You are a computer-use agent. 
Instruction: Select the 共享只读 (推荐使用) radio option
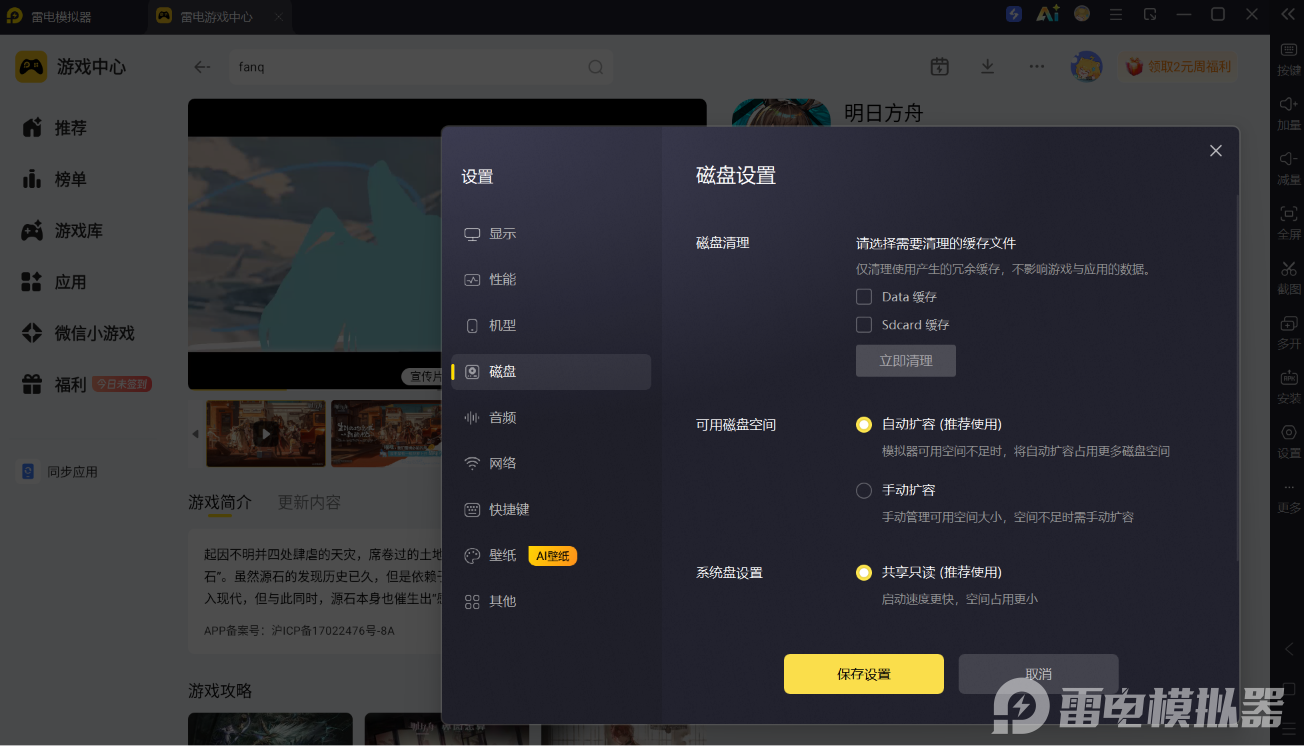pos(864,572)
